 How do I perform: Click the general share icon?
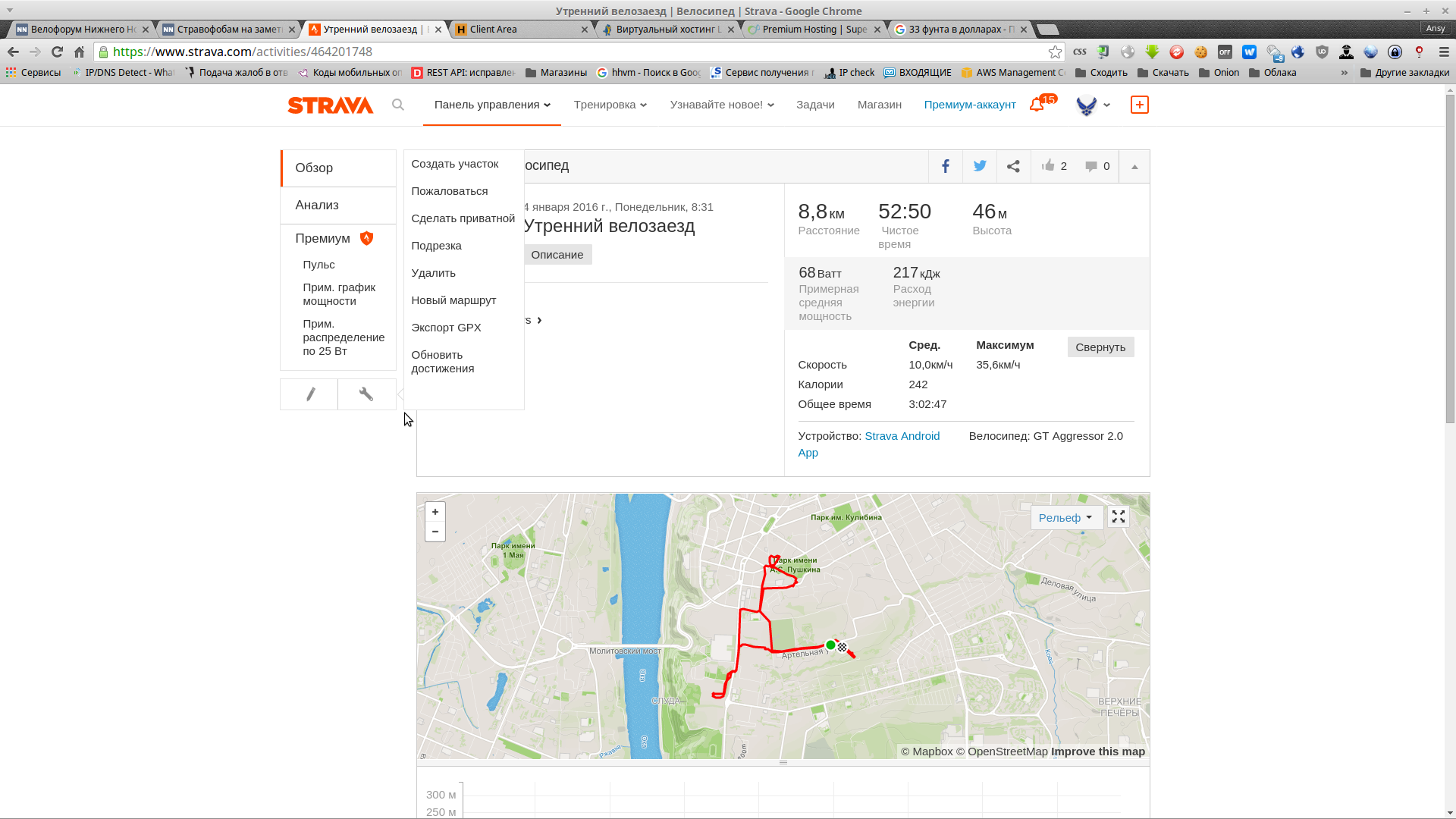1013,166
